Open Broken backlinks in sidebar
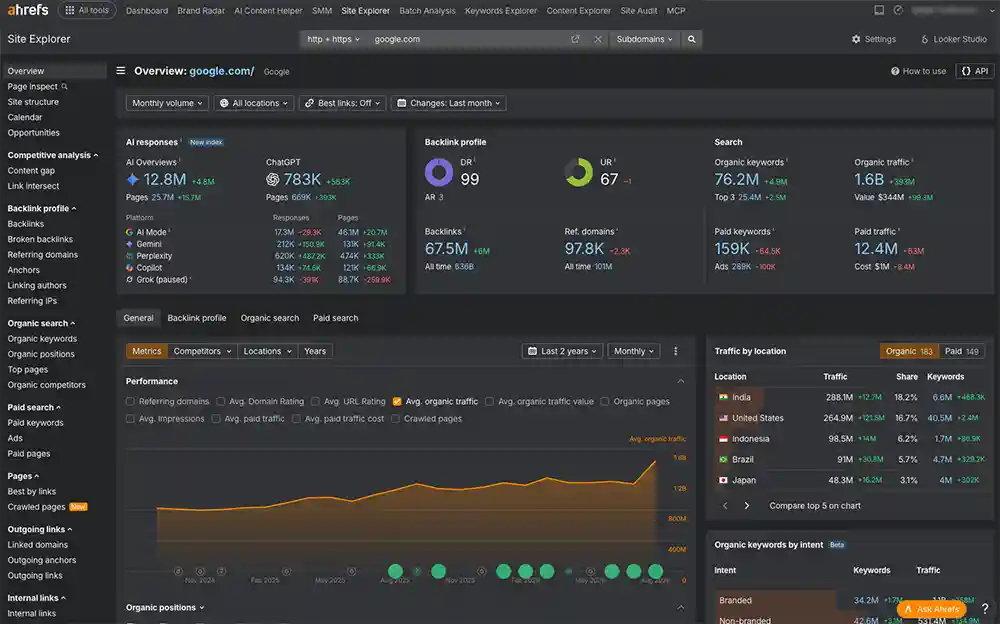1000x624 pixels. [40, 239]
